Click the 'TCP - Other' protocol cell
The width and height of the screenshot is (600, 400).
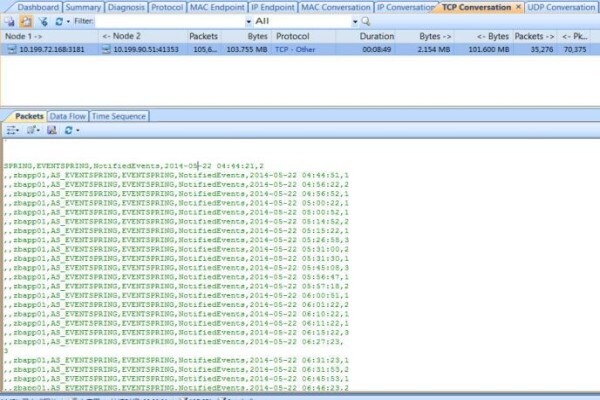pos(295,49)
